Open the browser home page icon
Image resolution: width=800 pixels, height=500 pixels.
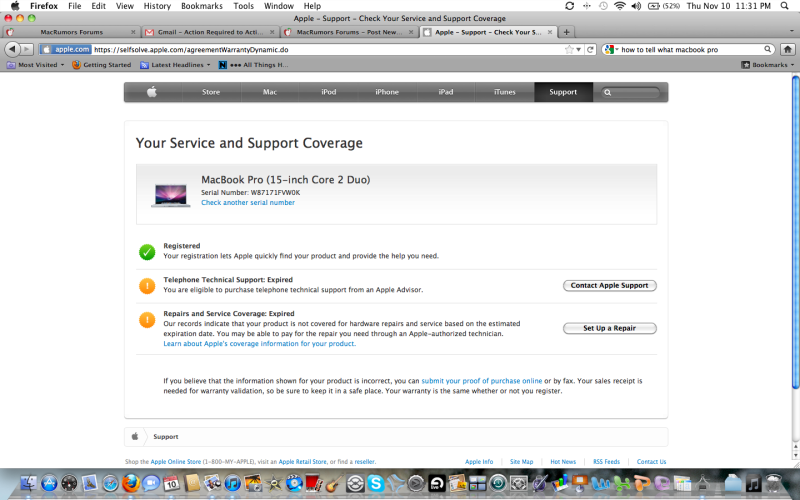tap(788, 49)
